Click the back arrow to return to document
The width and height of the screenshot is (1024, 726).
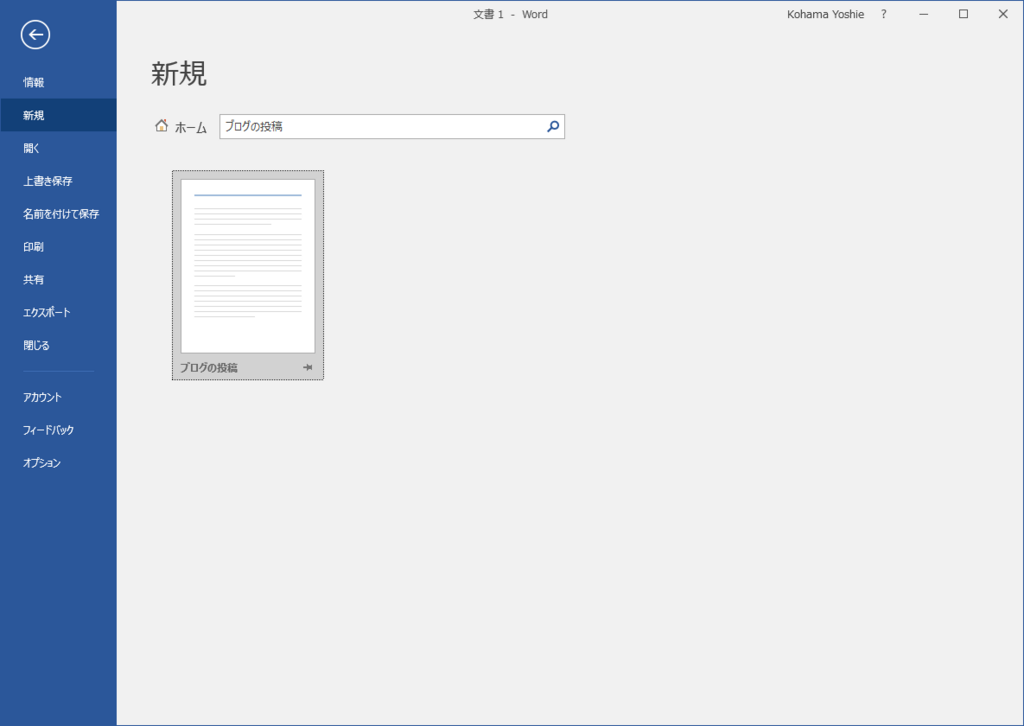[x=35, y=35]
